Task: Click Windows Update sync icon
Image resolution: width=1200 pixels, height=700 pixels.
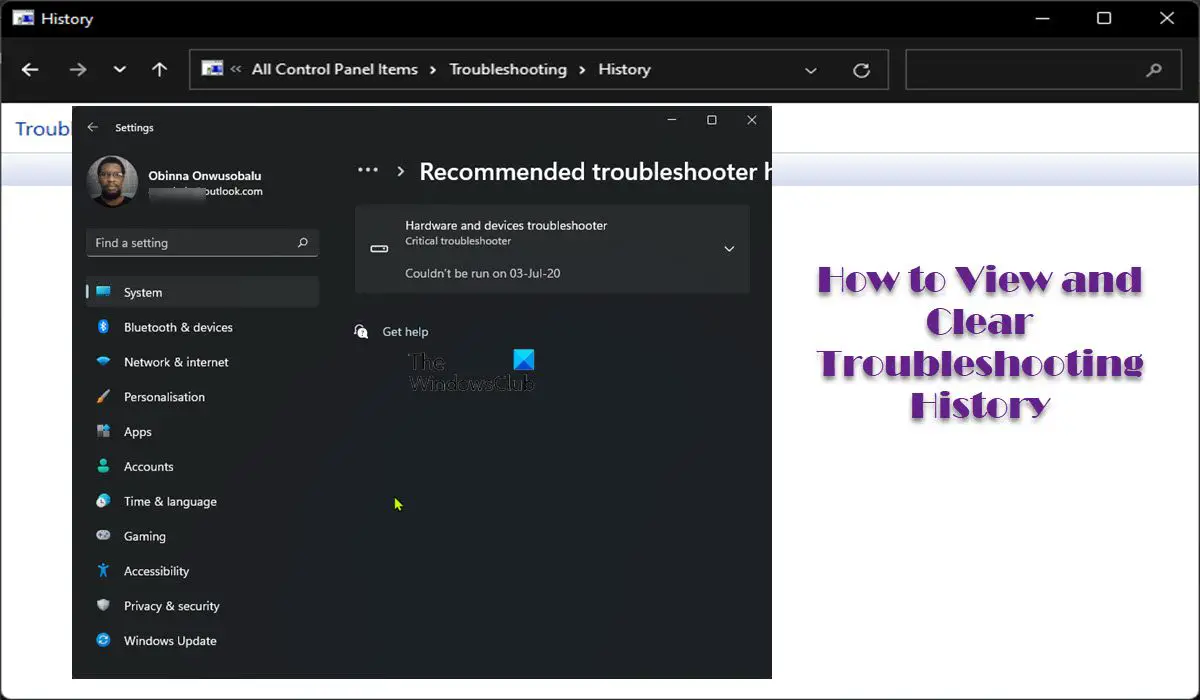Action: pos(103,640)
